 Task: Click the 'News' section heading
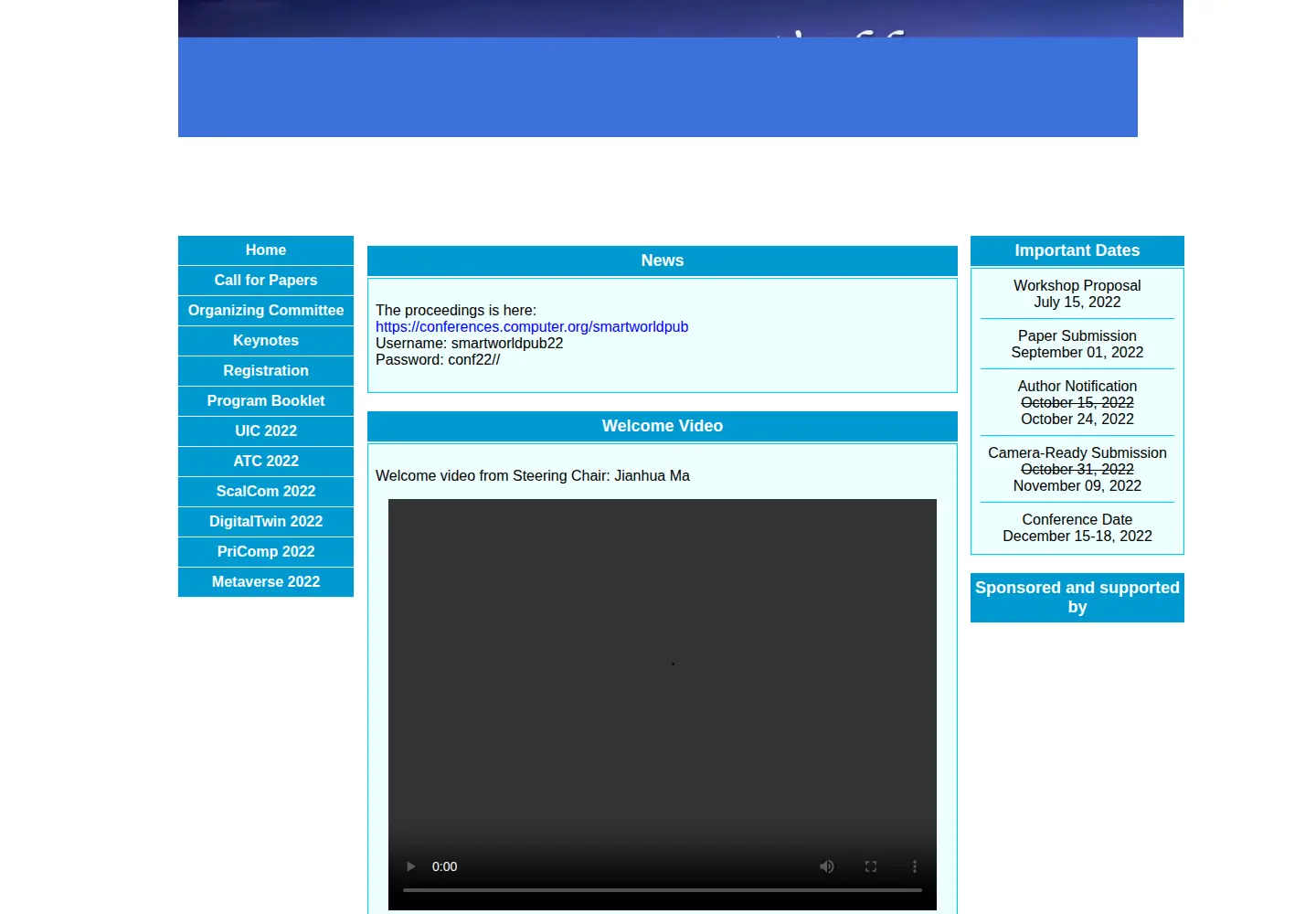click(x=663, y=260)
